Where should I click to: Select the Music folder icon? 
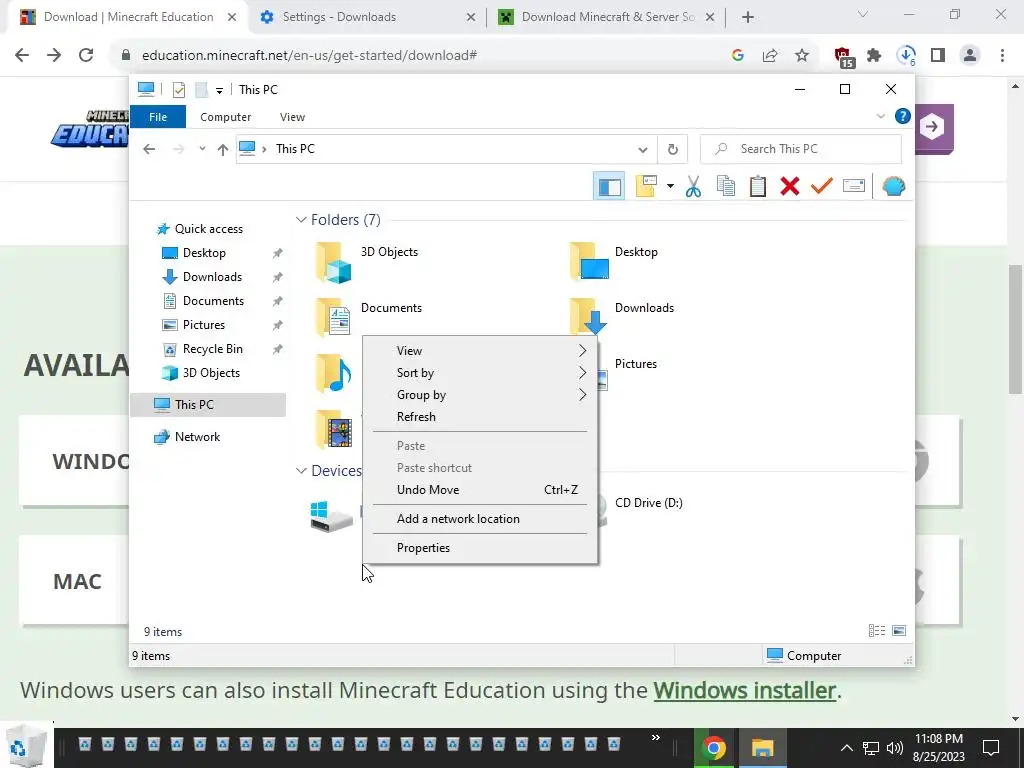point(334,374)
